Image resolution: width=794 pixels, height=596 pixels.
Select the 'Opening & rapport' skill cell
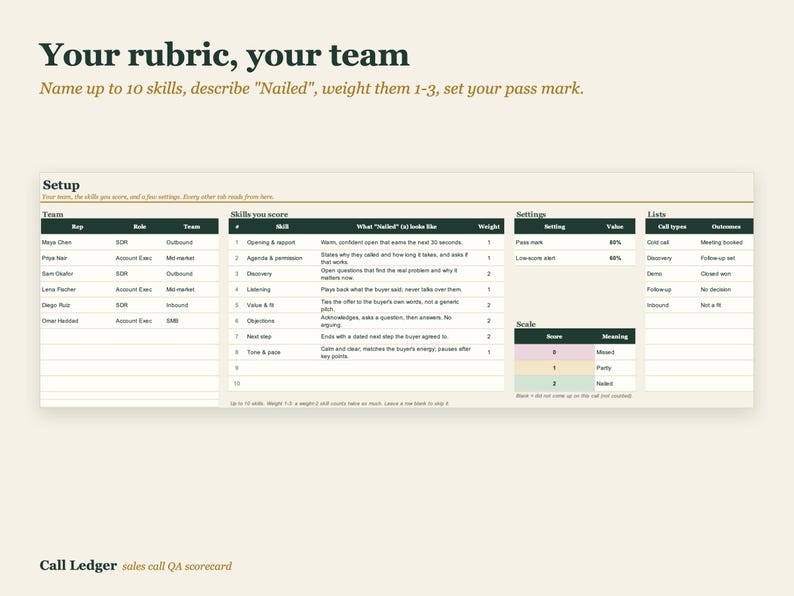click(282, 243)
